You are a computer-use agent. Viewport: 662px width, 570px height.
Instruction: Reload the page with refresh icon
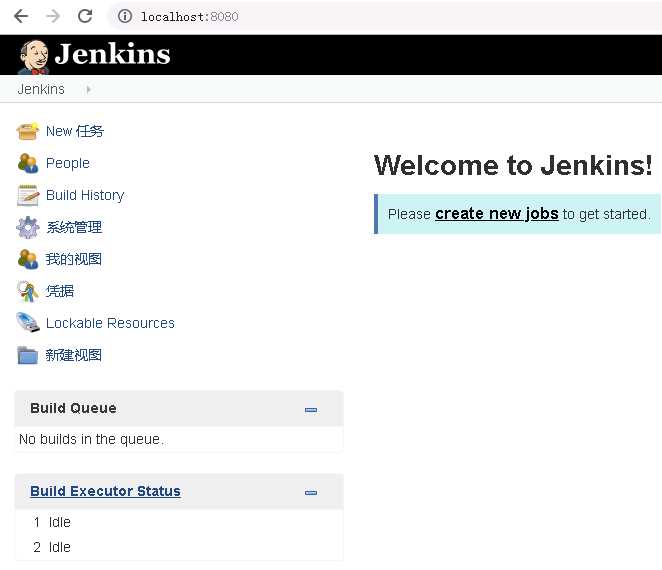85,16
